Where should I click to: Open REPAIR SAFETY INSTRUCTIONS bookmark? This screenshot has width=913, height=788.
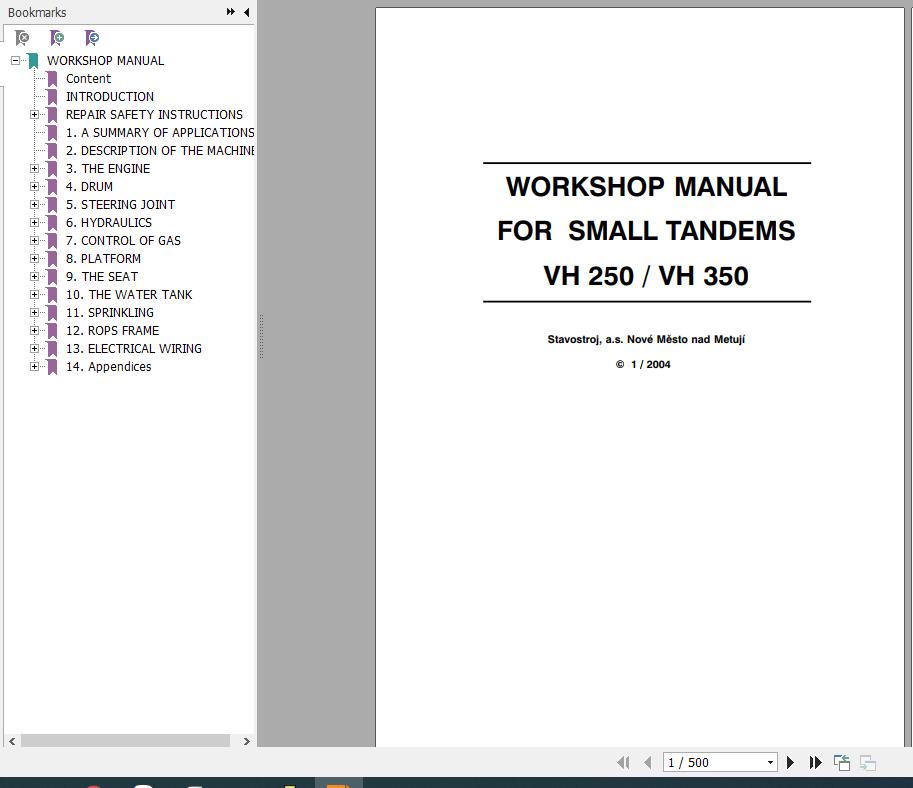pos(154,115)
